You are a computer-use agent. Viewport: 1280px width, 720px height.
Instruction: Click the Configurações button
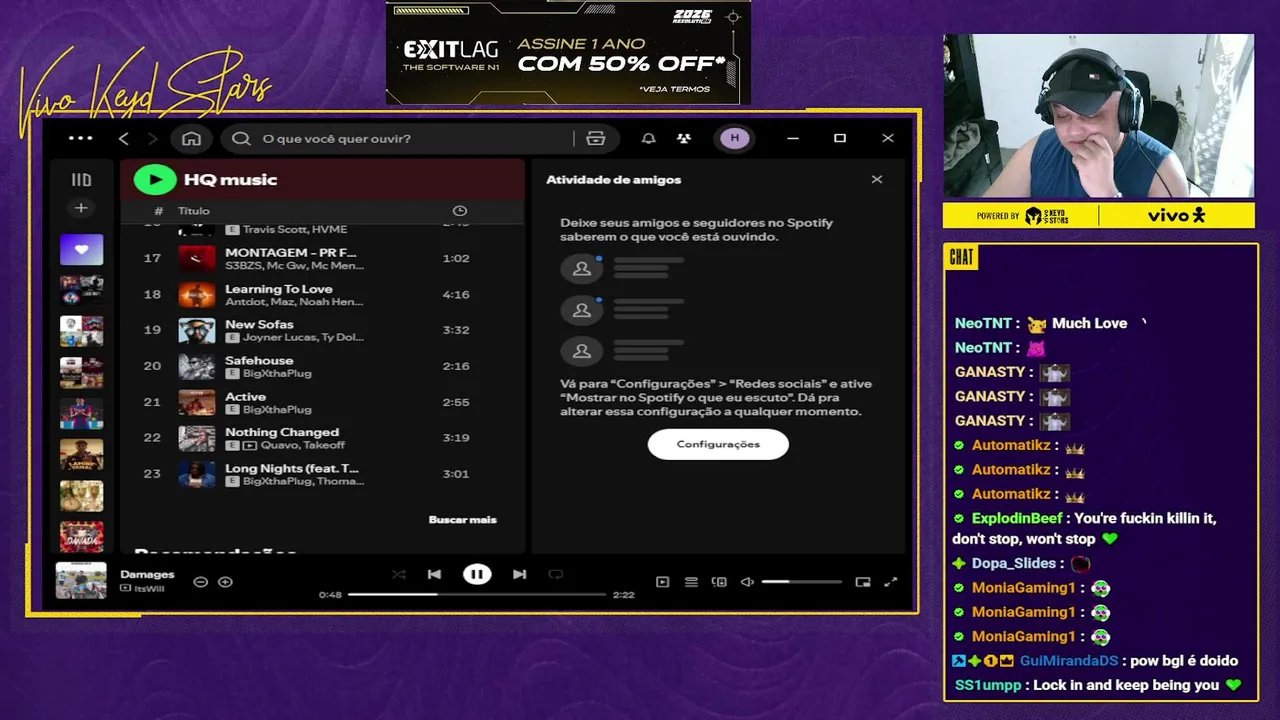click(718, 444)
